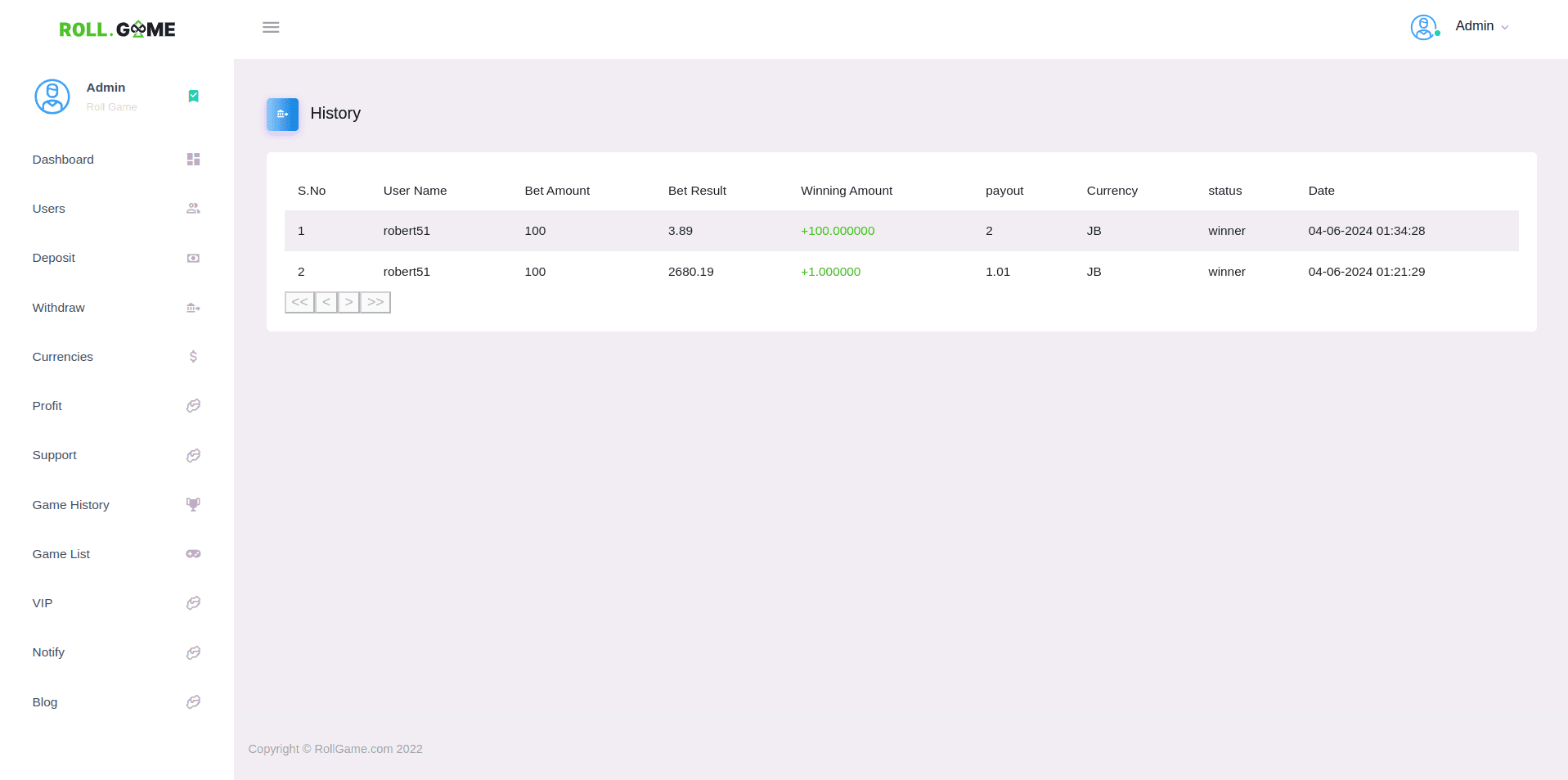This screenshot has width=1568, height=780.
Task: Jump to first page with << button
Action: [299, 302]
